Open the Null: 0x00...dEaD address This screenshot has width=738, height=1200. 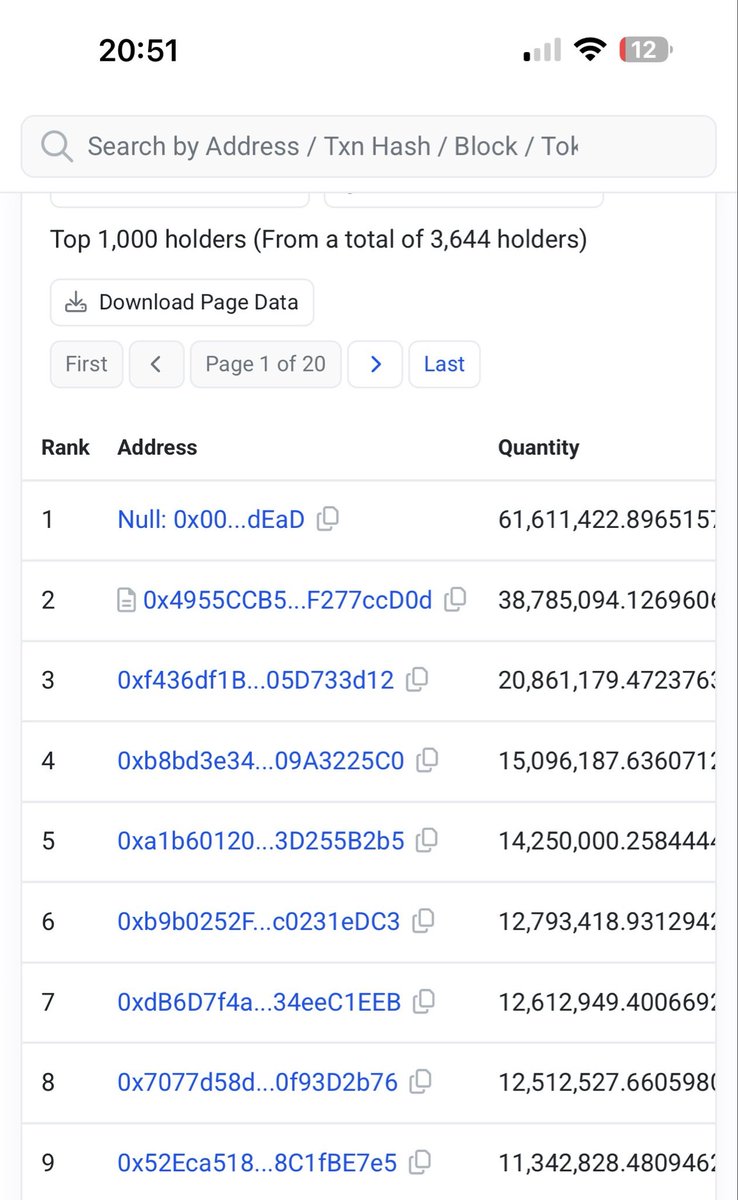pos(211,520)
